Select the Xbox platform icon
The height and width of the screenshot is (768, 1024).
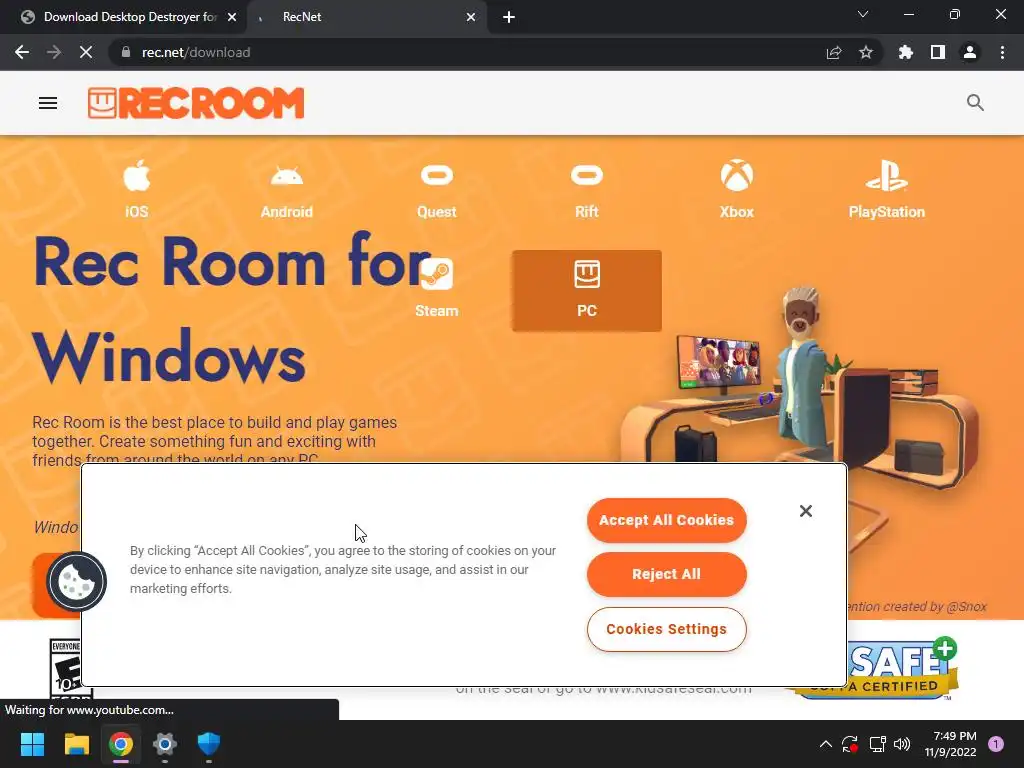pos(737,189)
